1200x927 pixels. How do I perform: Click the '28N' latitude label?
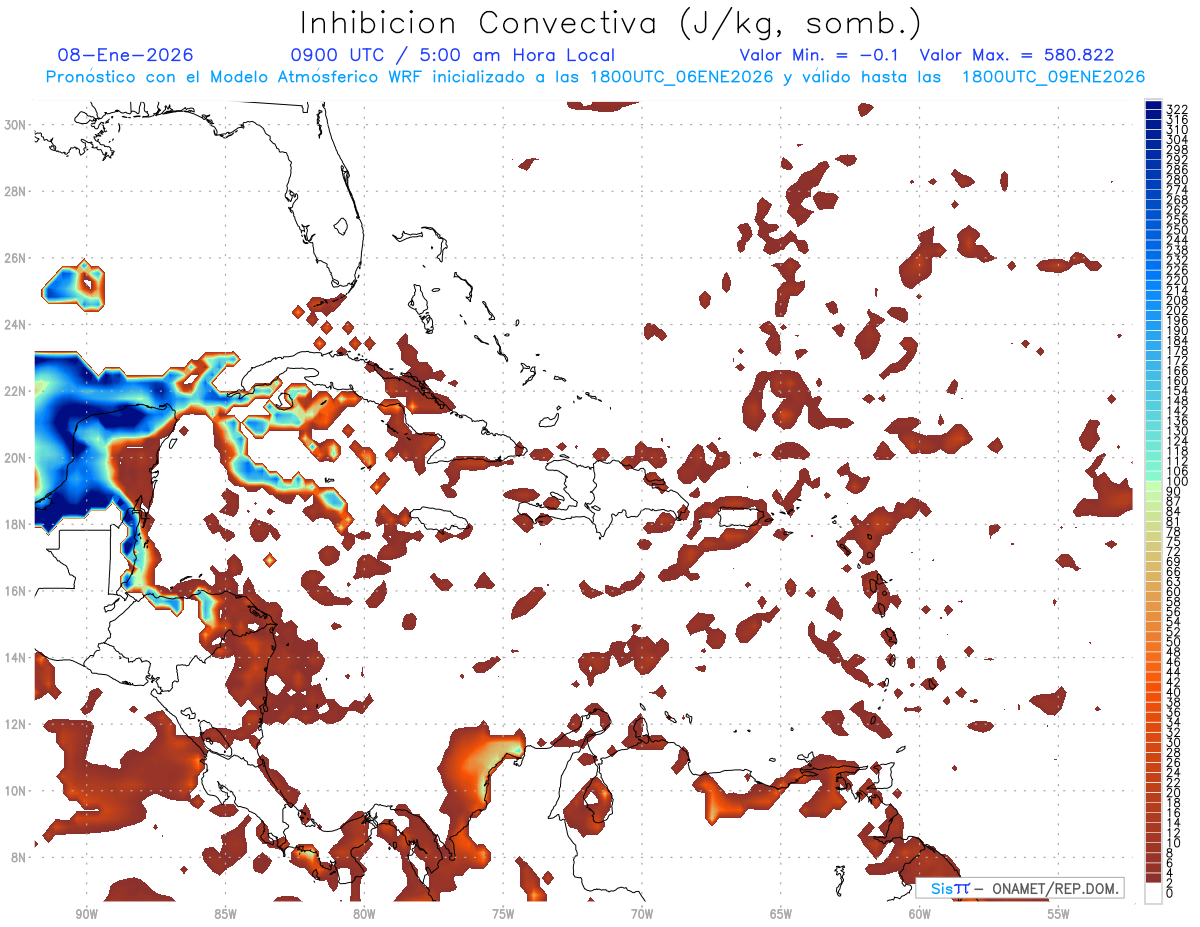(13, 190)
